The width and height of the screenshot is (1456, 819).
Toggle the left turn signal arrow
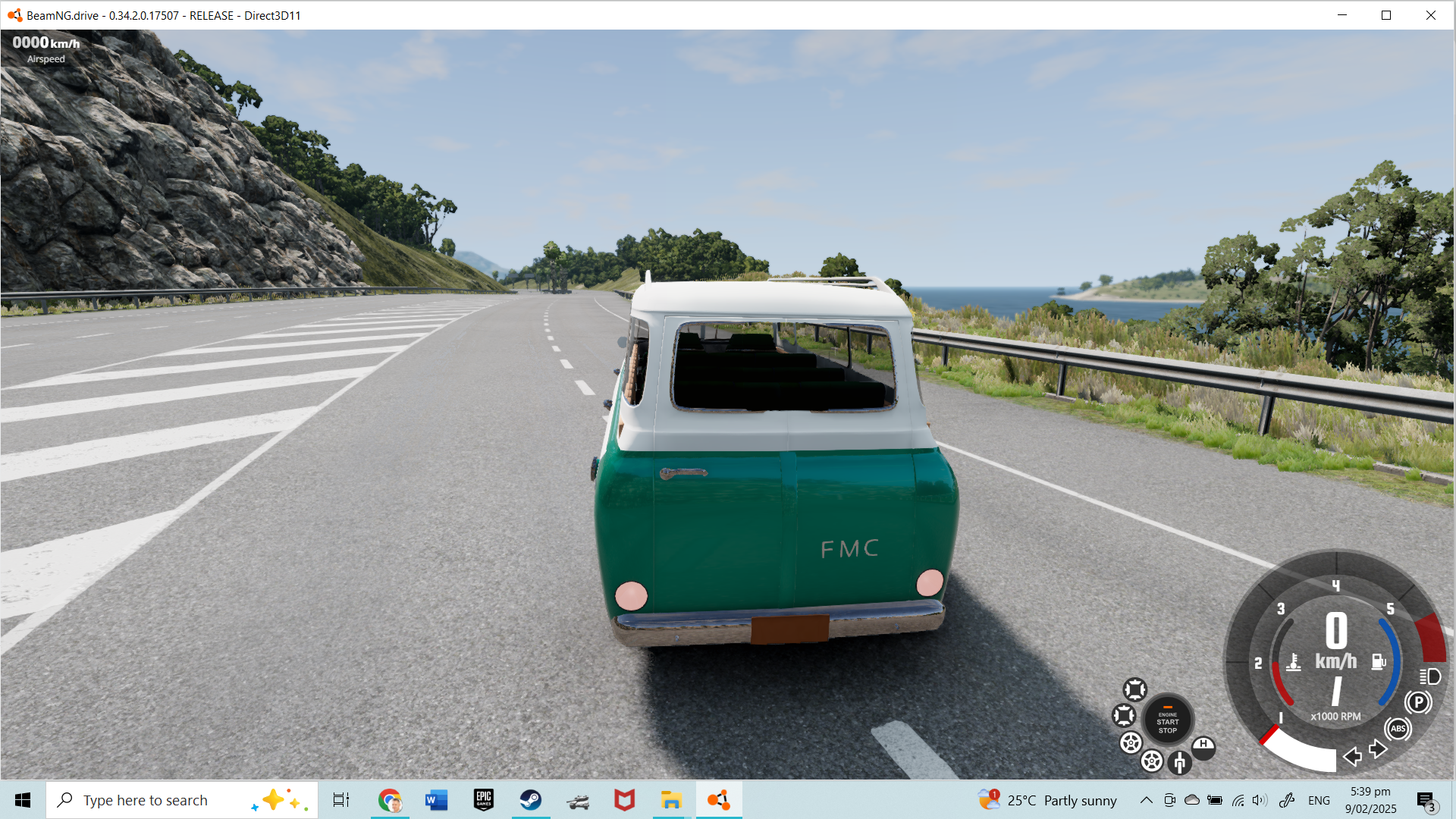(x=1352, y=756)
